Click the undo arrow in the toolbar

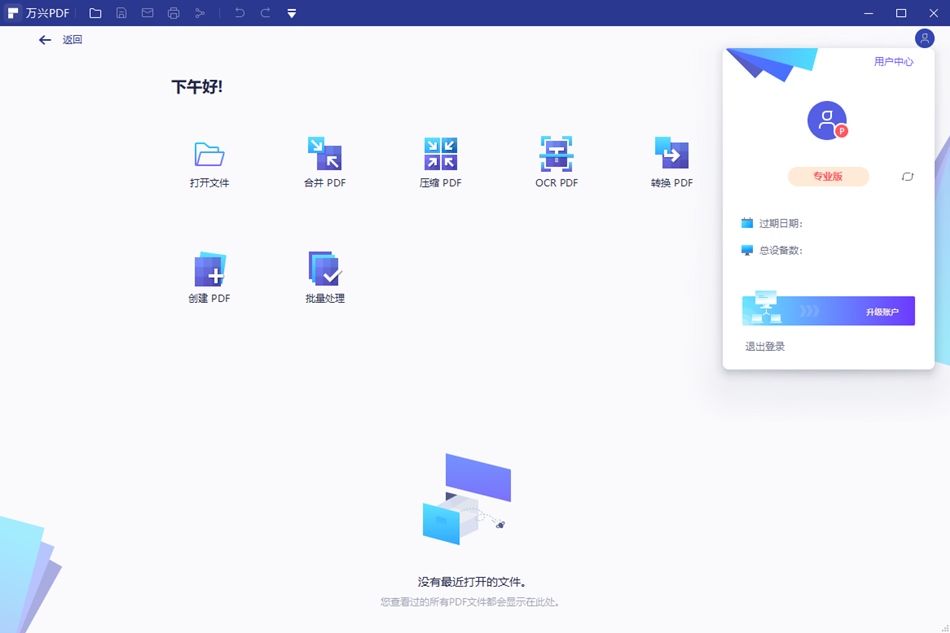coord(240,13)
